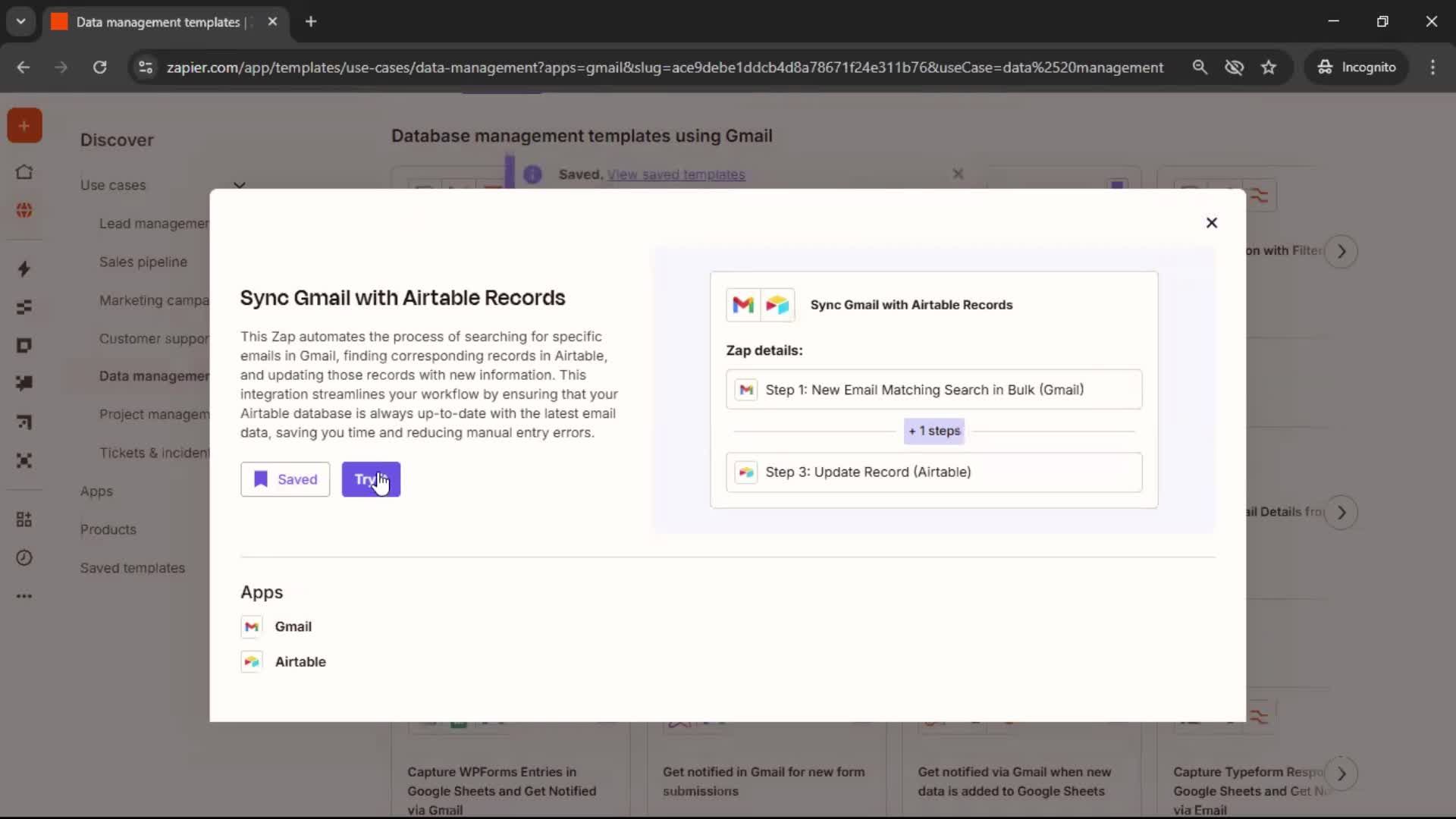This screenshot has width=1456, height=819.
Task: Select Sales pipeline use case
Action: [143, 262]
